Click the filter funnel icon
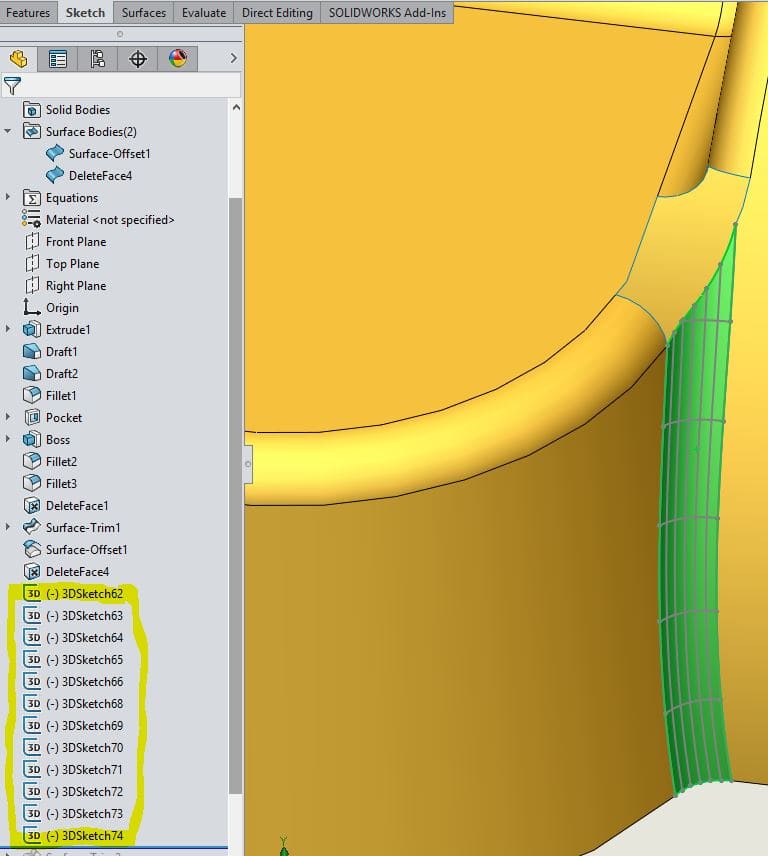Image resolution: width=768 pixels, height=856 pixels. (13, 86)
